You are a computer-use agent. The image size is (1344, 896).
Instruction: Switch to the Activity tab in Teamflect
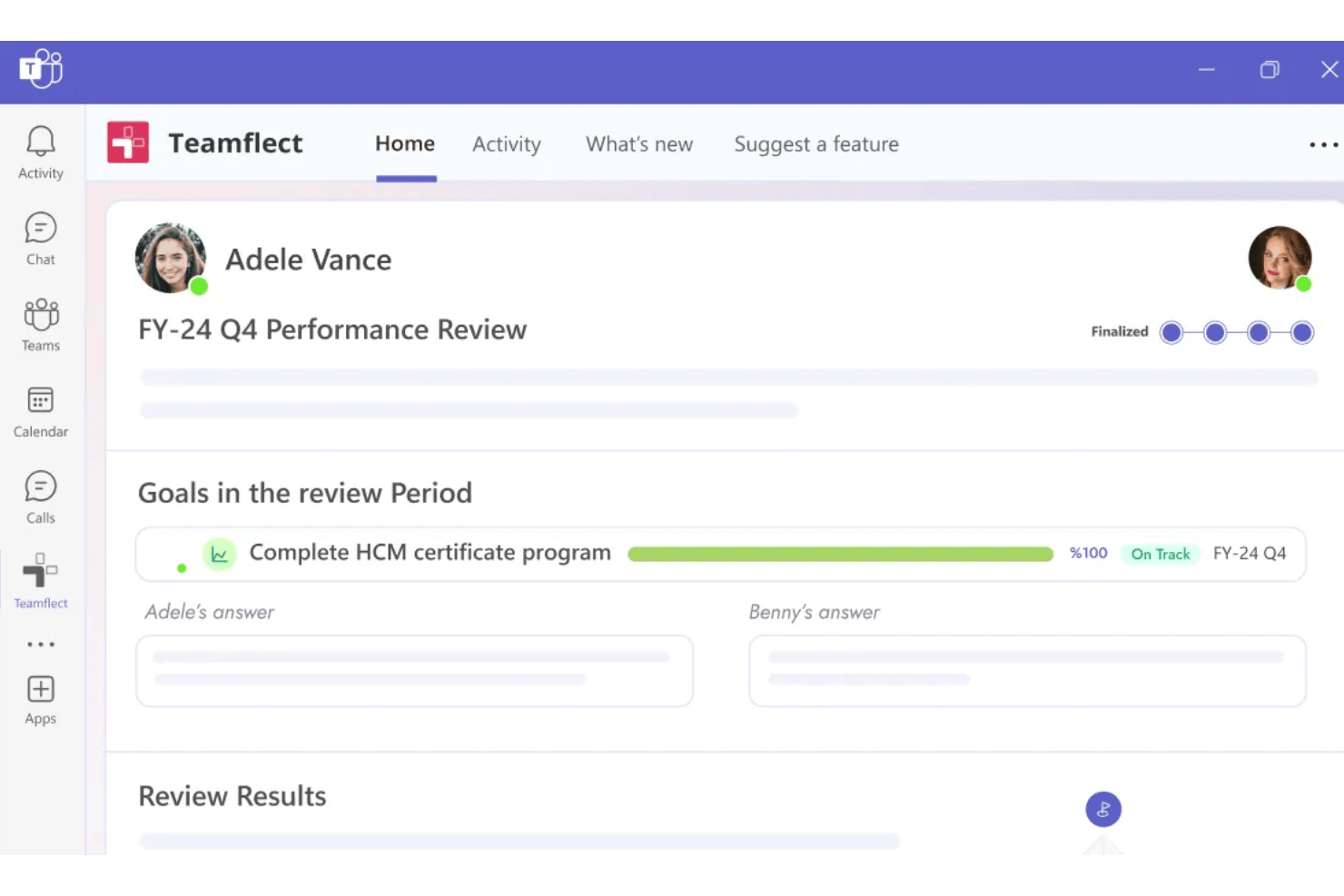pyautogui.click(x=507, y=144)
